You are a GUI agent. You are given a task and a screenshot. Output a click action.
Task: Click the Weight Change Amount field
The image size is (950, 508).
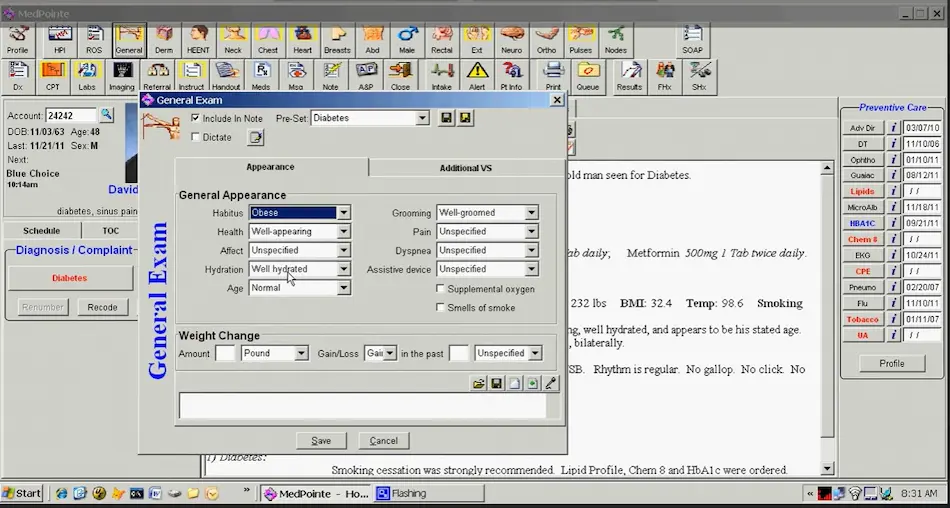tap(226, 353)
